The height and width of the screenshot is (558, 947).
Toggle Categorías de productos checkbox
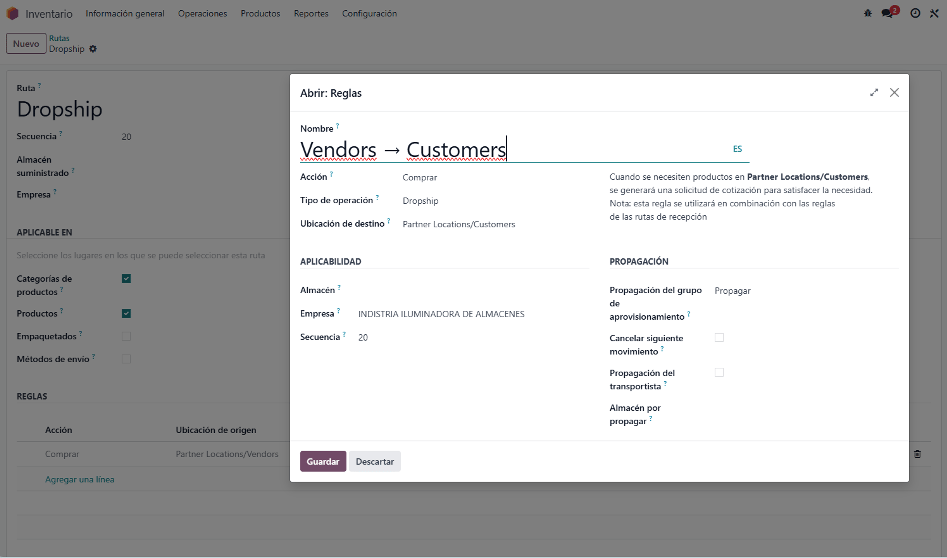tap(126, 279)
